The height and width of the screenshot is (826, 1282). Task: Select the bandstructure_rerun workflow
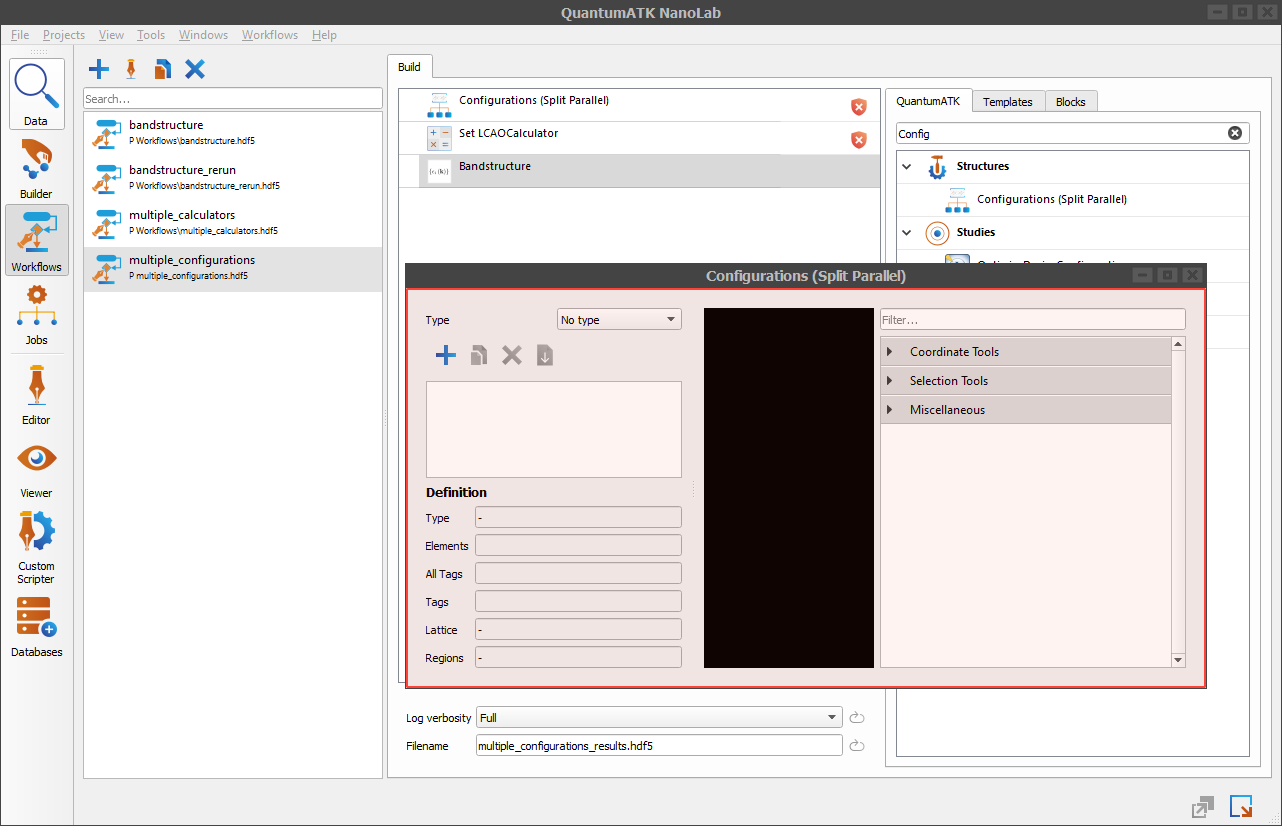[233, 179]
